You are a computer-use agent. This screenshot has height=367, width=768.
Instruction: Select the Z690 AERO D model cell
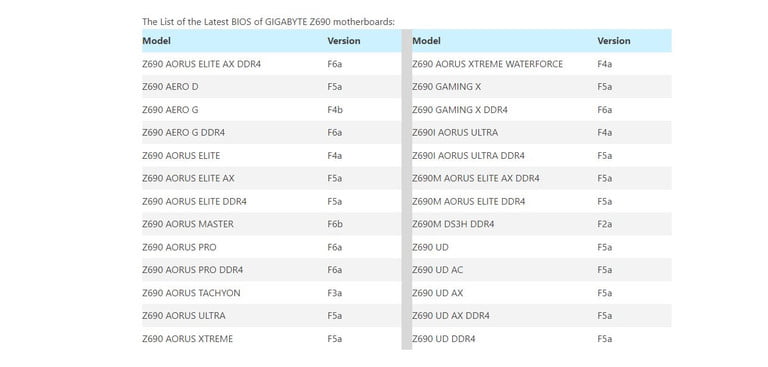tap(170, 87)
